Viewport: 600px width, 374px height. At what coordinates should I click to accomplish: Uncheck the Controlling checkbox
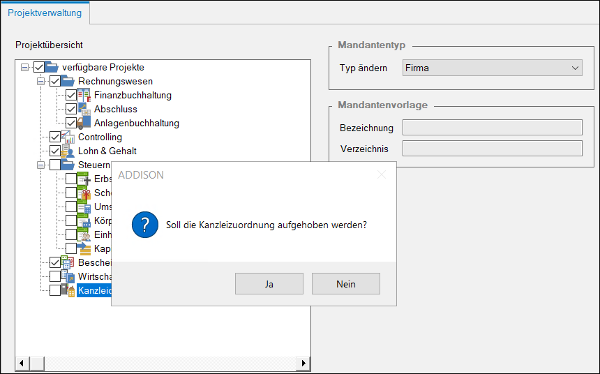55,137
